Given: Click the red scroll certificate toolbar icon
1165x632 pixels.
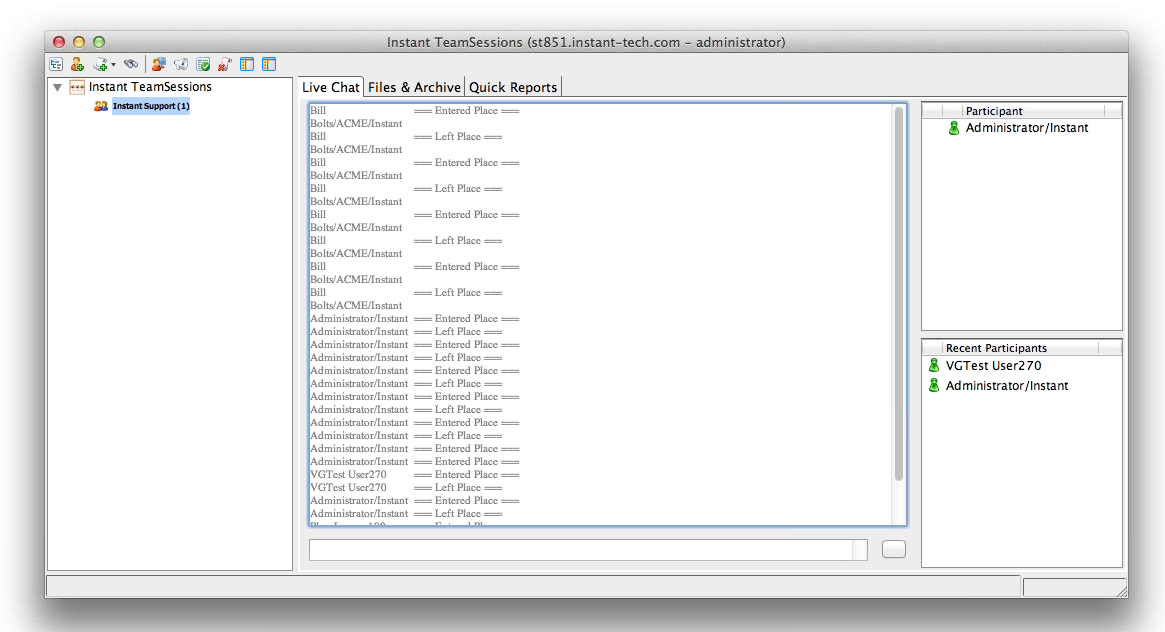Looking at the screenshot, I should pyautogui.click(x=224, y=65).
